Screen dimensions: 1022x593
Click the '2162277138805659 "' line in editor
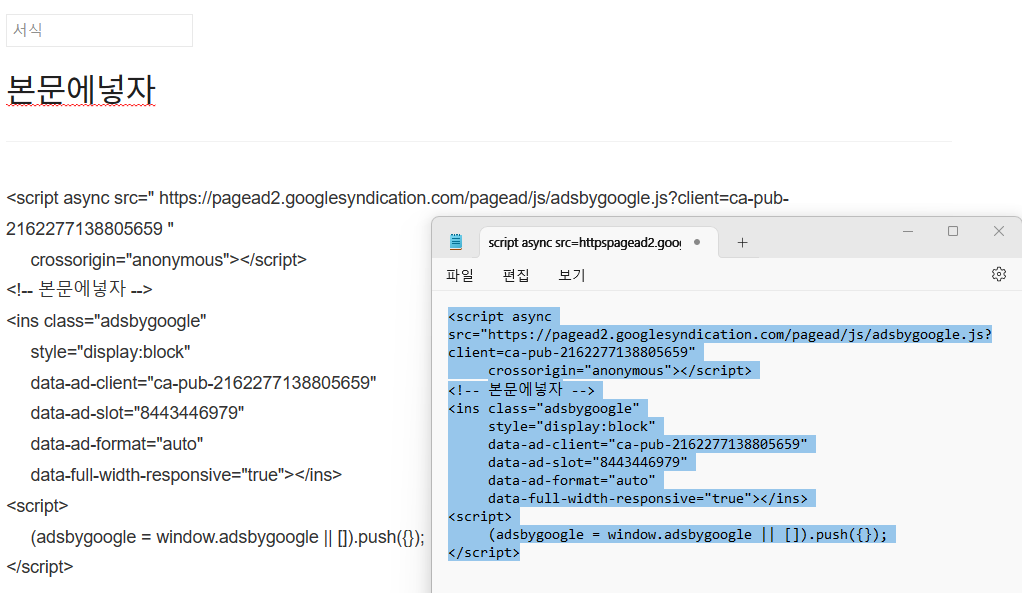tap(90, 229)
